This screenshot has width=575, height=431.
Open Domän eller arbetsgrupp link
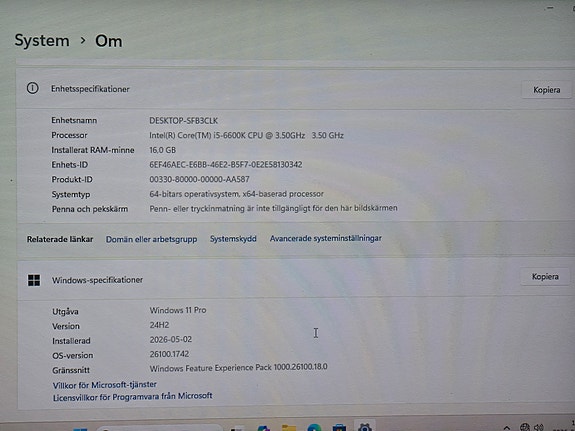(151, 239)
